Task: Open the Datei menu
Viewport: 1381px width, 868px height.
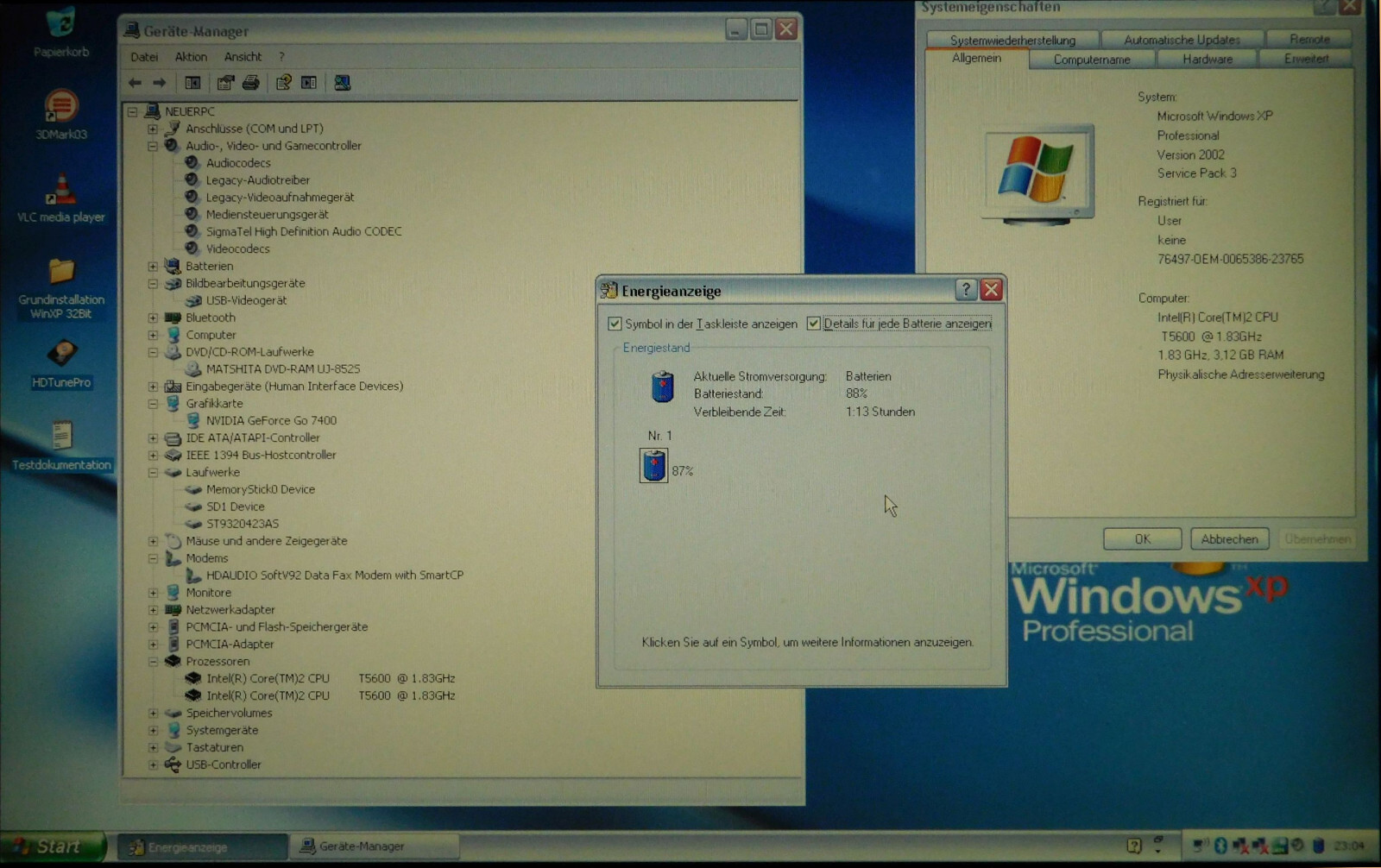Action: point(144,57)
